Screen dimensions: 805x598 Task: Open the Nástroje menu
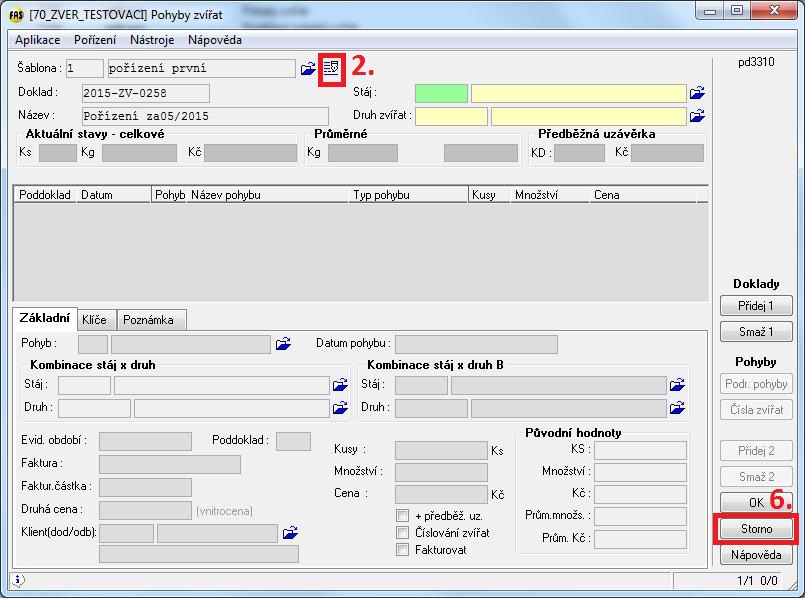[152, 40]
